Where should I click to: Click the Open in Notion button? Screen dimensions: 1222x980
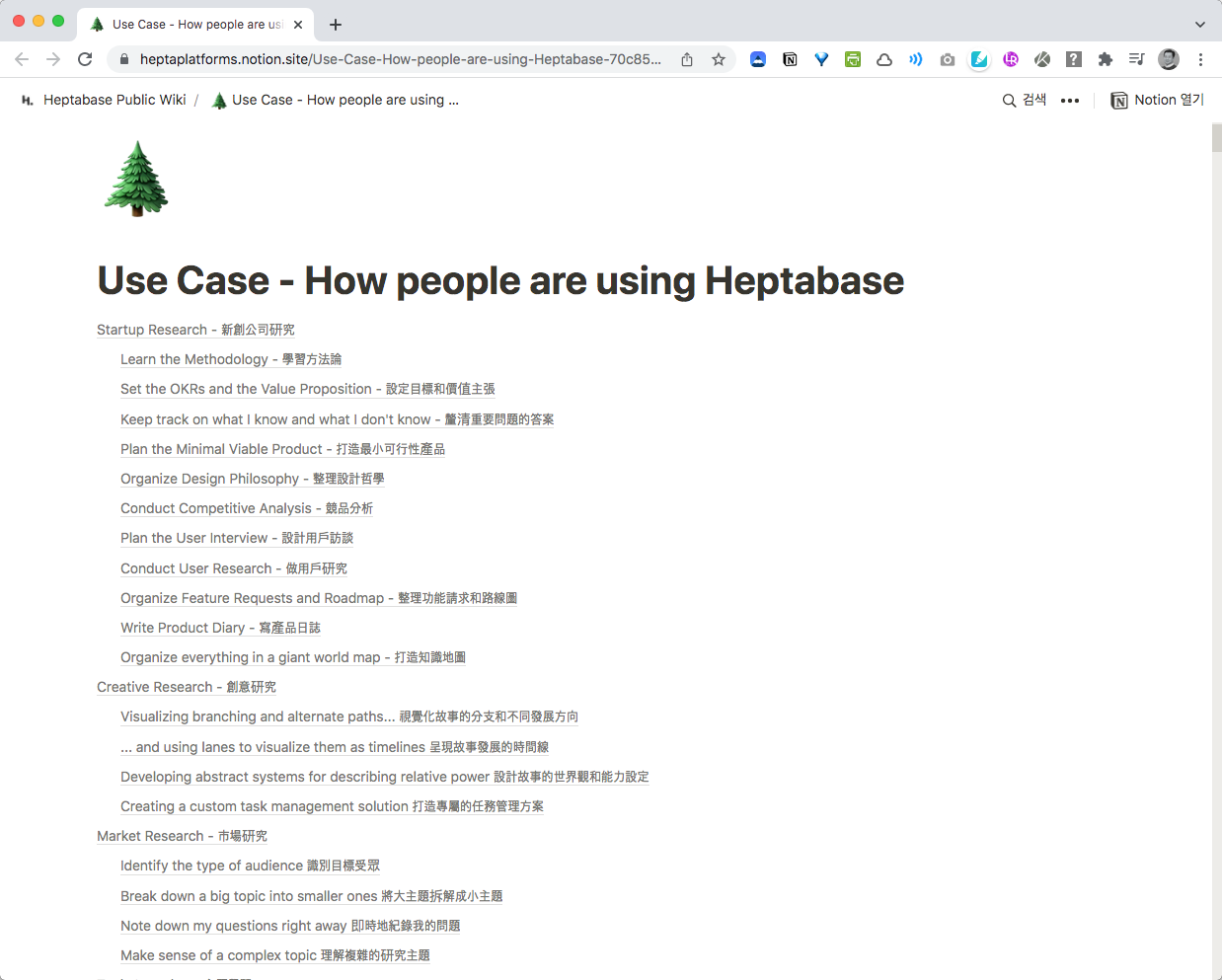pos(1158,100)
